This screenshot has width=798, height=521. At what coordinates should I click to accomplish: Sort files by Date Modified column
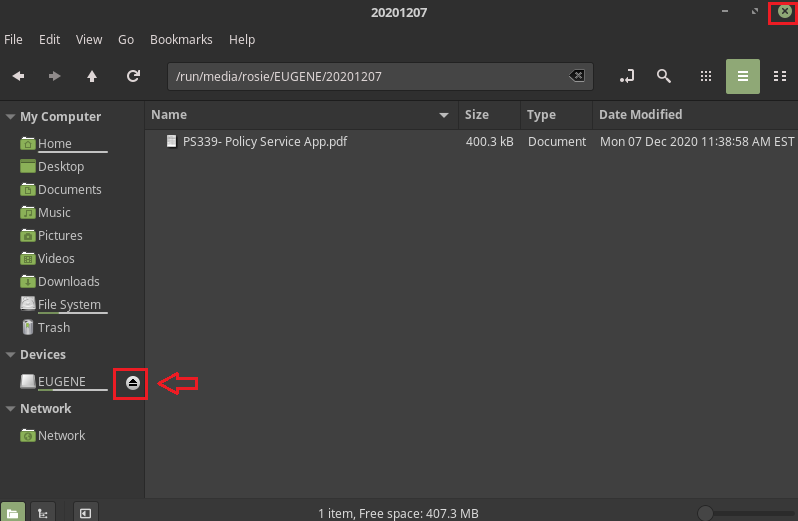point(695,115)
